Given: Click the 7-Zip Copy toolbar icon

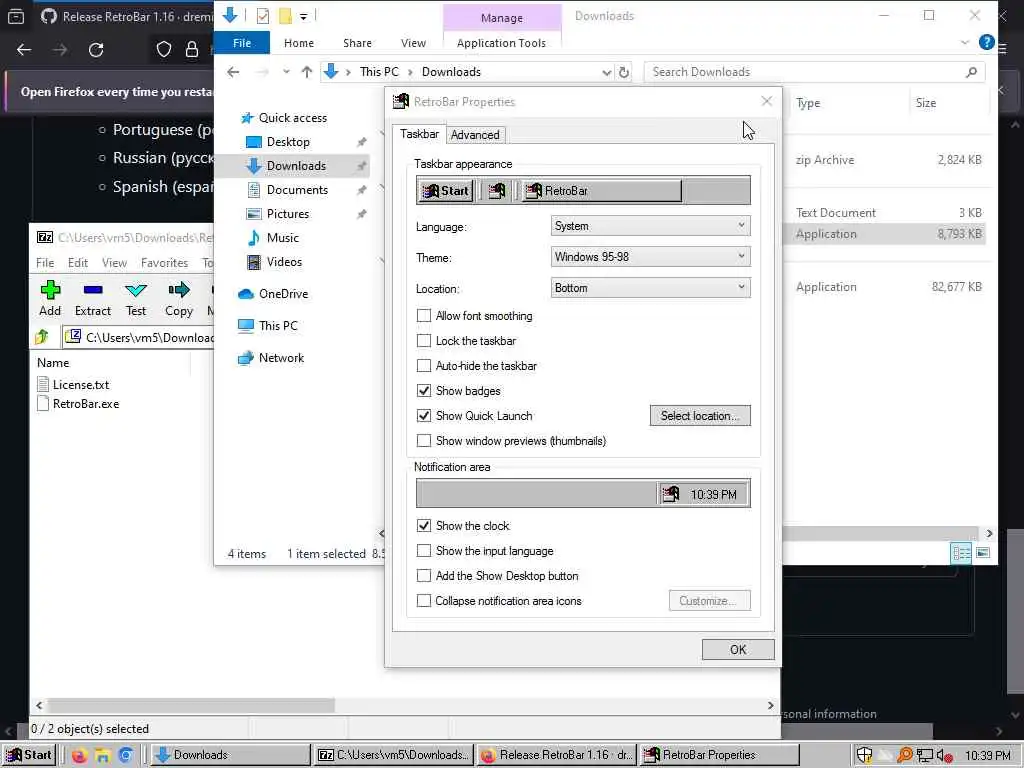Looking at the screenshot, I should pyautogui.click(x=179, y=290).
